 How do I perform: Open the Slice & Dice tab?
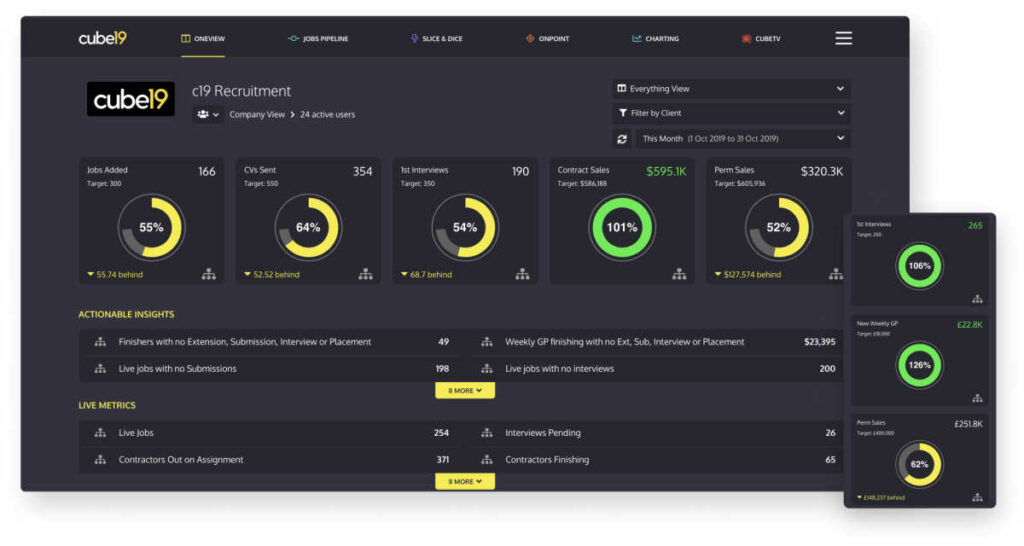pos(436,39)
